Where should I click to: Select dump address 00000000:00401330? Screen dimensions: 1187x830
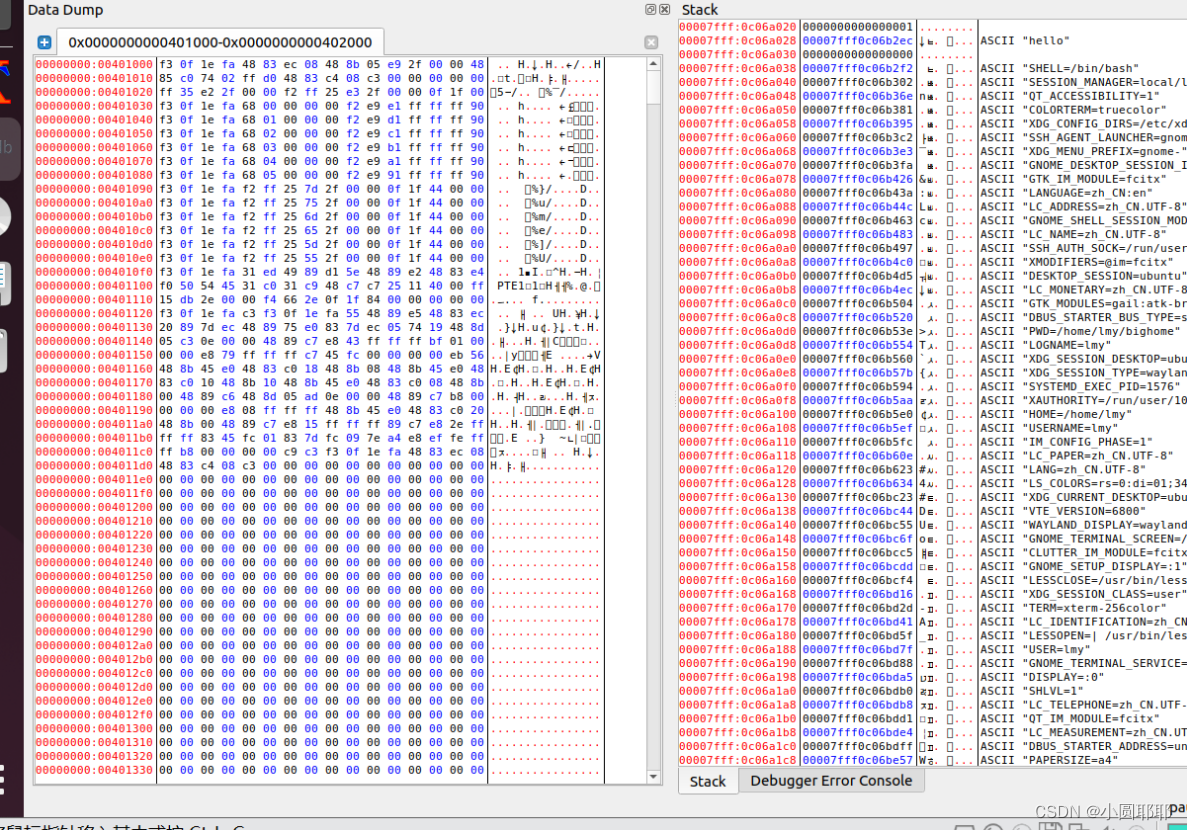[94, 770]
